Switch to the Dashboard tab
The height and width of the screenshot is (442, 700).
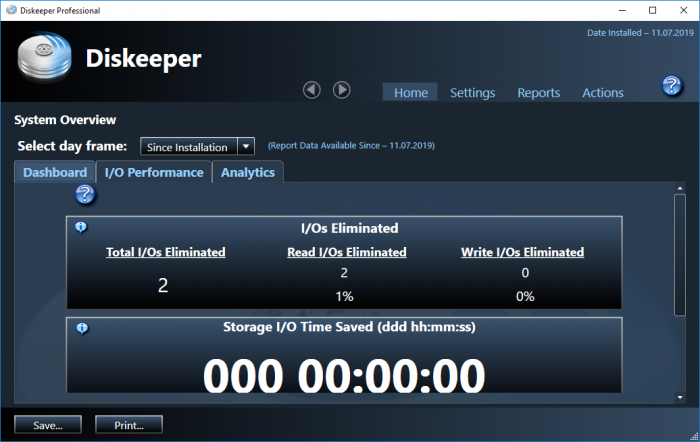coord(55,172)
